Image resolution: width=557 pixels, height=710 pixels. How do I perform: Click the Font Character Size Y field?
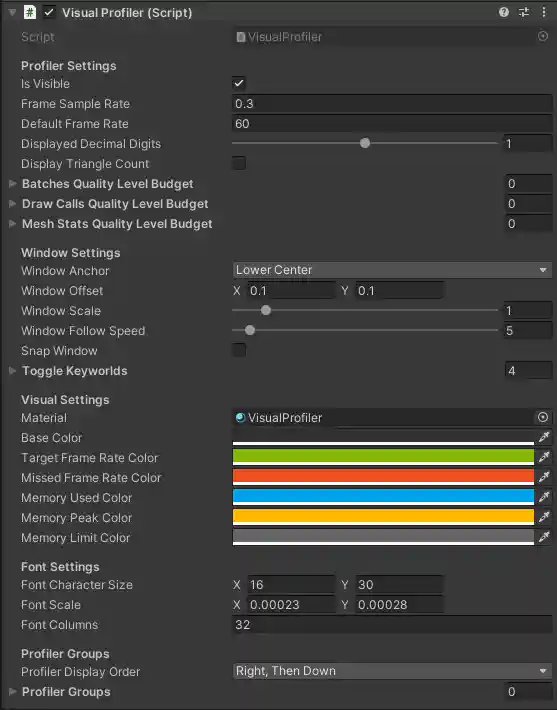coord(399,585)
